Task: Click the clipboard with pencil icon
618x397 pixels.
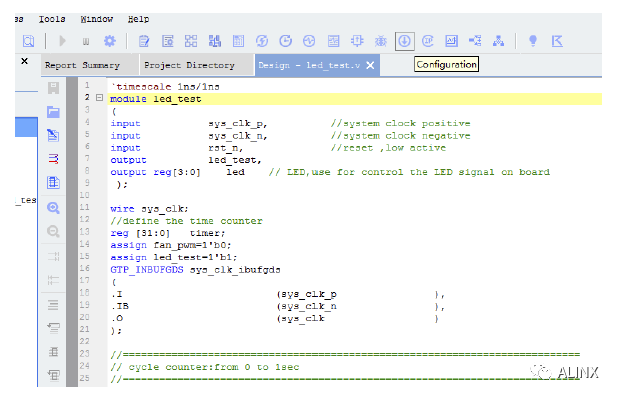Action: click(x=144, y=41)
